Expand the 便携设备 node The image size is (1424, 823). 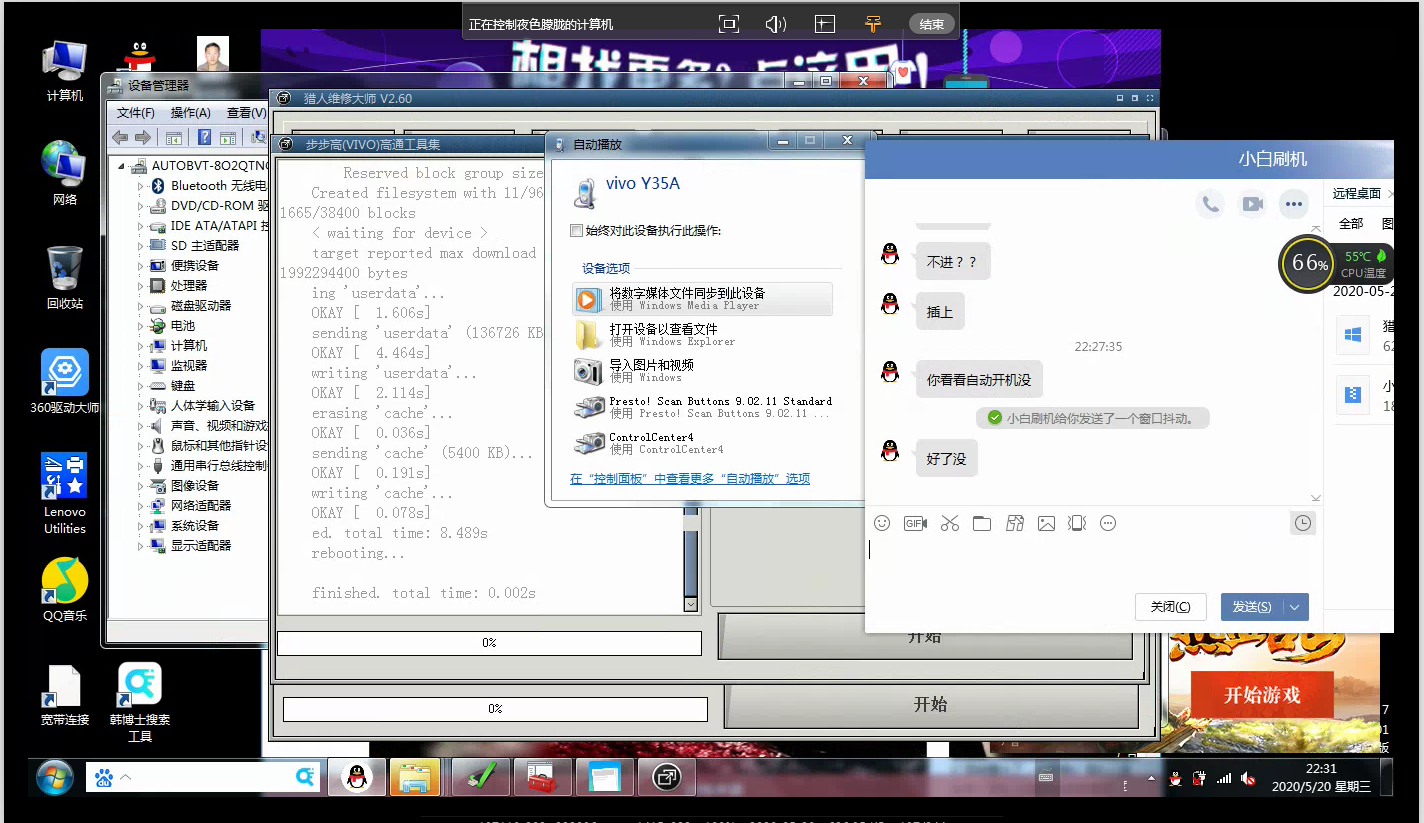coord(141,266)
